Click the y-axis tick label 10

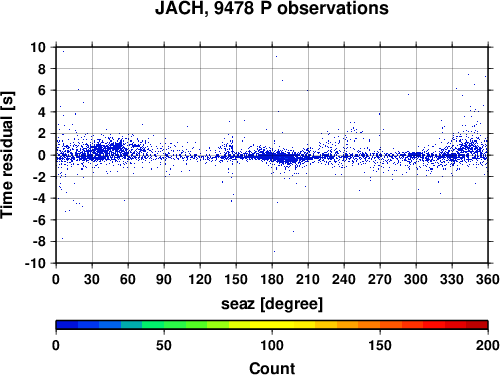[x=38, y=47]
